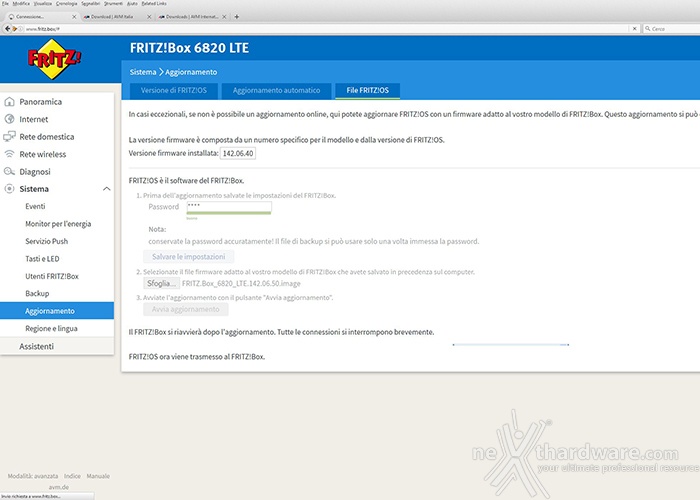Click the Rete domestica menu label
This screenshot has height=500, width=700.
pos(47,137)
